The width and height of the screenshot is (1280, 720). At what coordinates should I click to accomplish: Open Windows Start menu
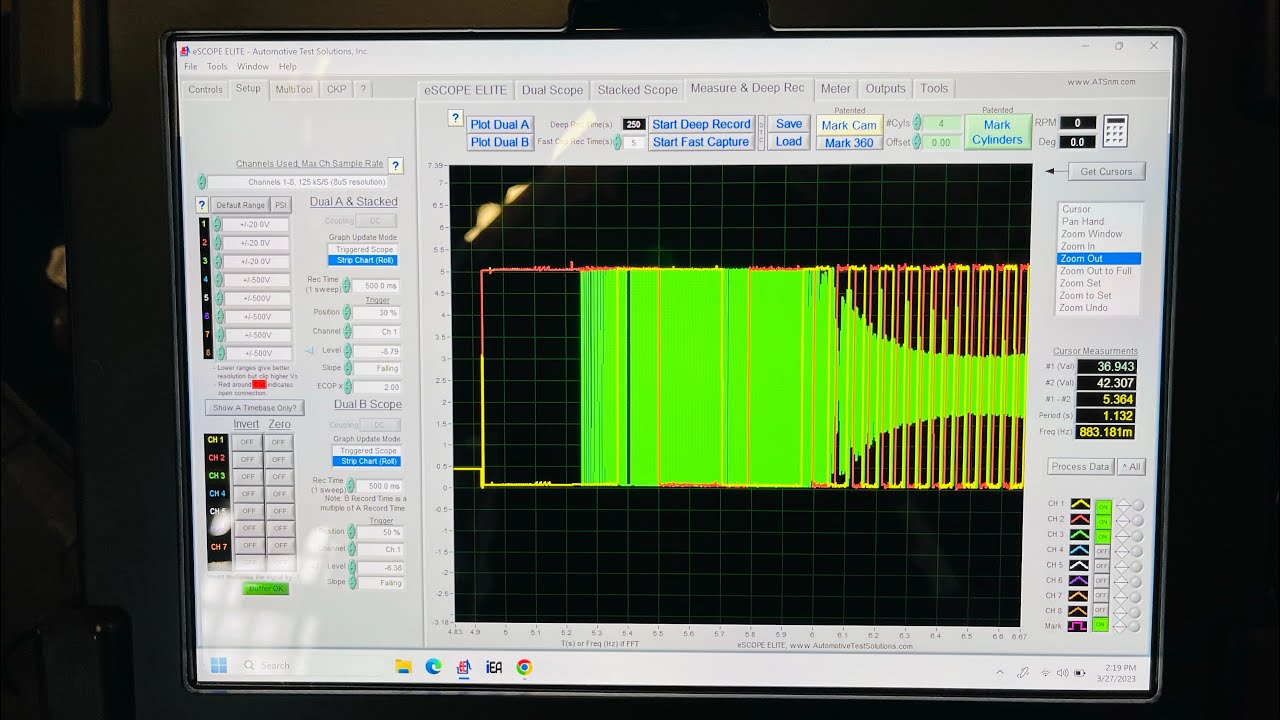[218, 665]
